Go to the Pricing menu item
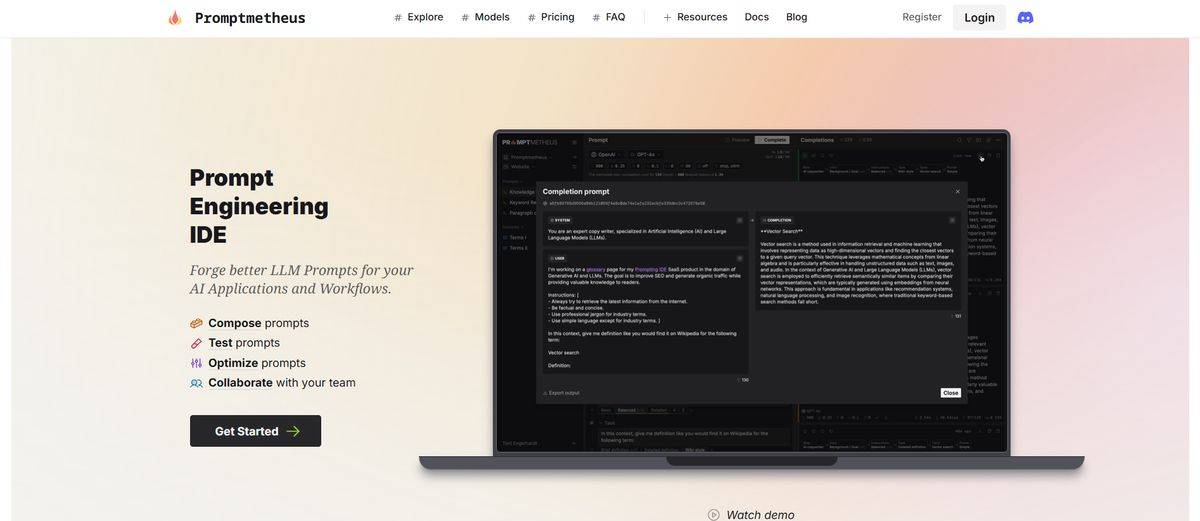1200x521 pixels. click(x=552, y=17)
